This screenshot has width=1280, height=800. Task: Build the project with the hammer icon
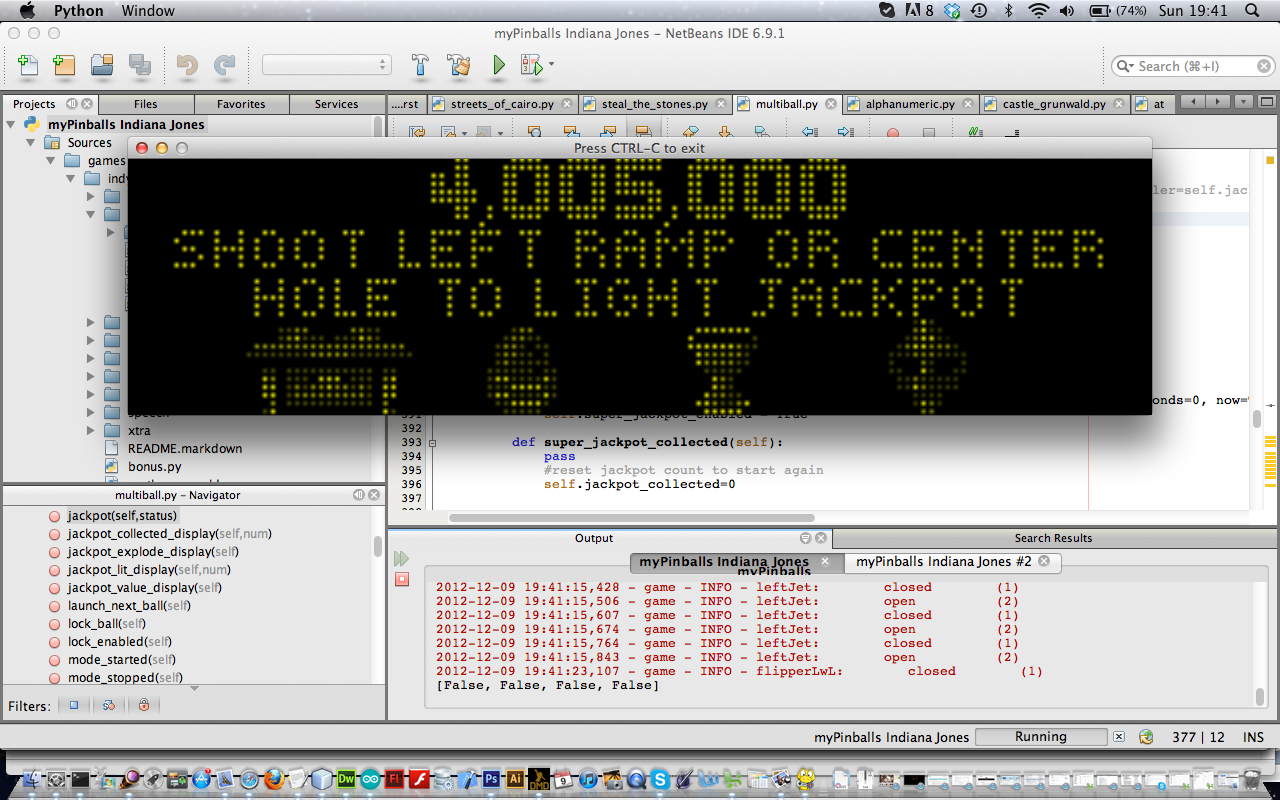[x=421, y=66]
